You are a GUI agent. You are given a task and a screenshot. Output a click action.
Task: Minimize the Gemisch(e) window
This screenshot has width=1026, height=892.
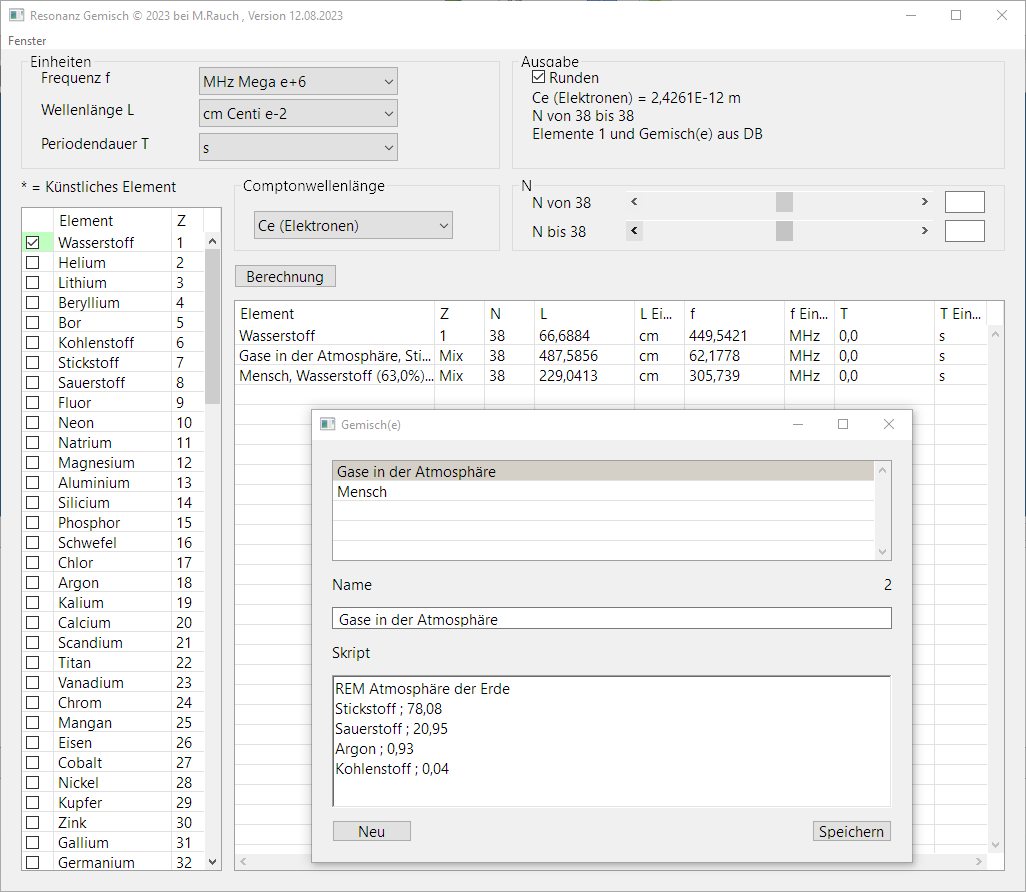click(x=798, y=424)
